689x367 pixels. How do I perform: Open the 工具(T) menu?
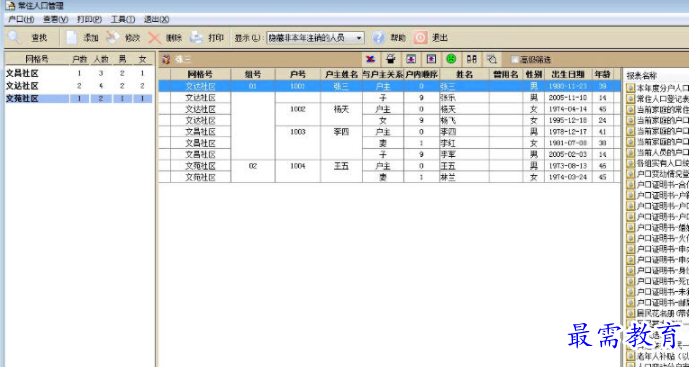(x=123, y=19)
